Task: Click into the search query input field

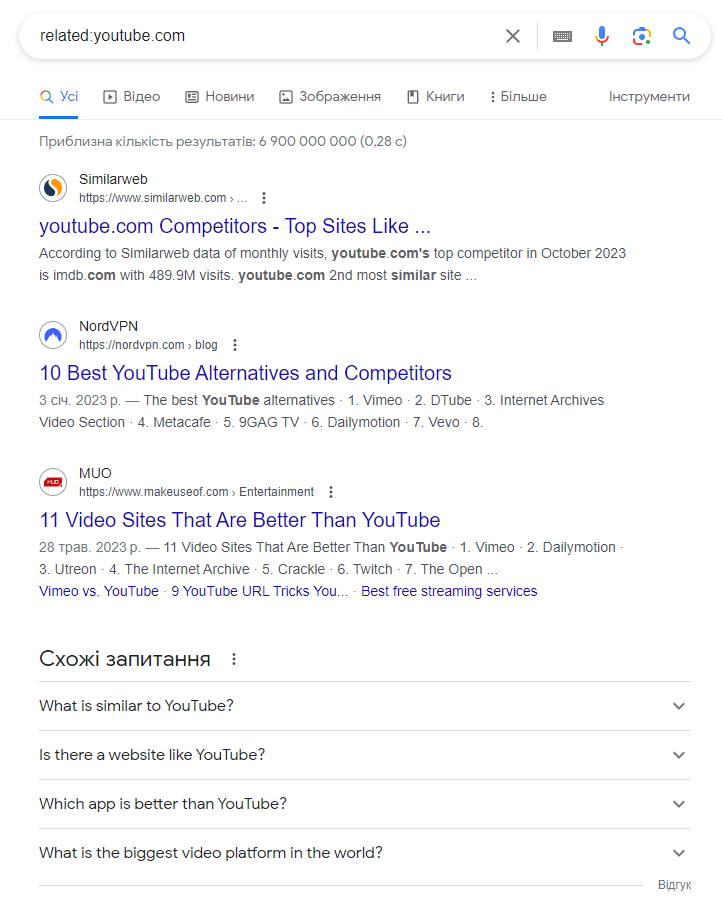Action: 260,36
